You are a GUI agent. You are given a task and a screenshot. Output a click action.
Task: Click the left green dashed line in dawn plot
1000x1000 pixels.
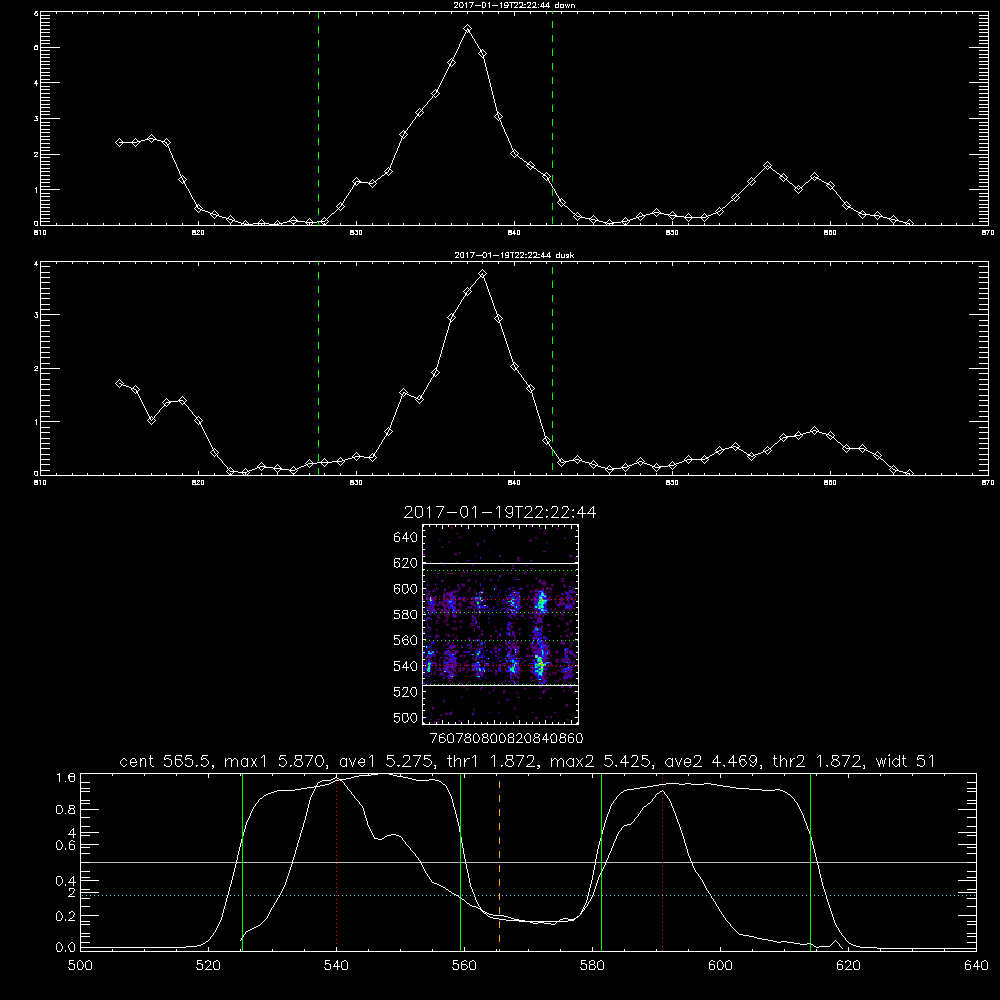pos(318,118)
